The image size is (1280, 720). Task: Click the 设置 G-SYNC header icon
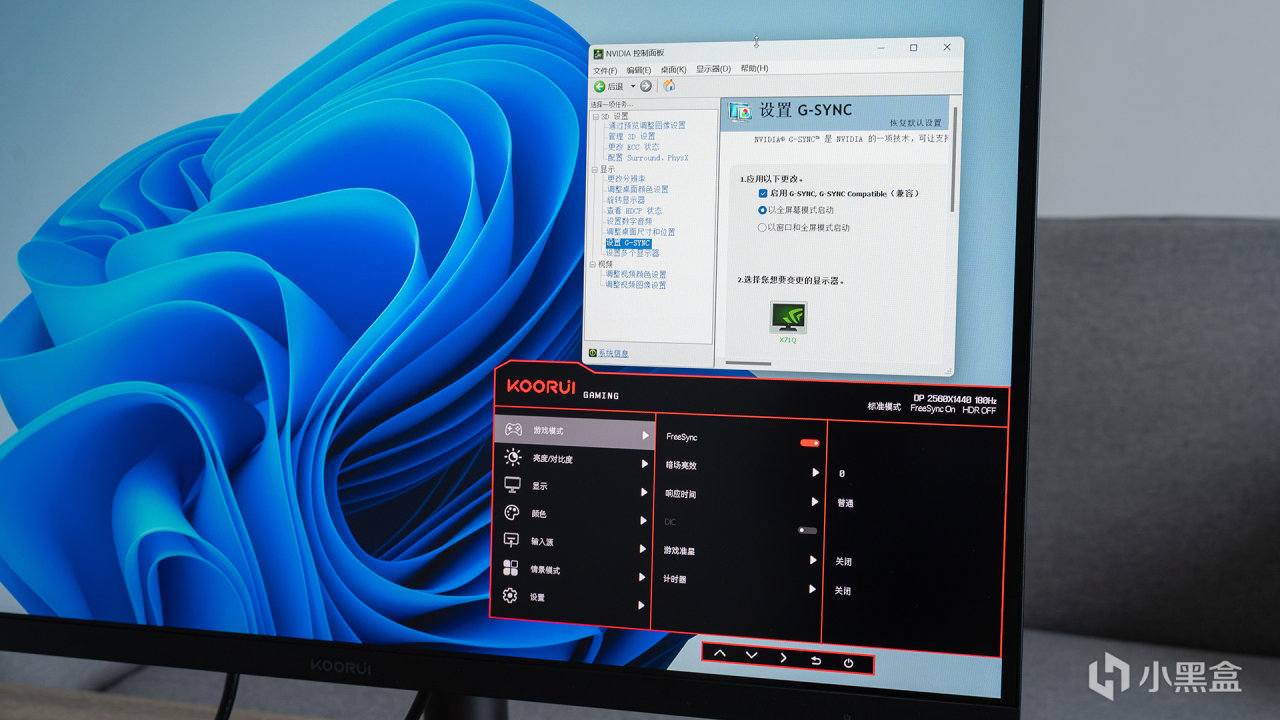click(741, 111)
